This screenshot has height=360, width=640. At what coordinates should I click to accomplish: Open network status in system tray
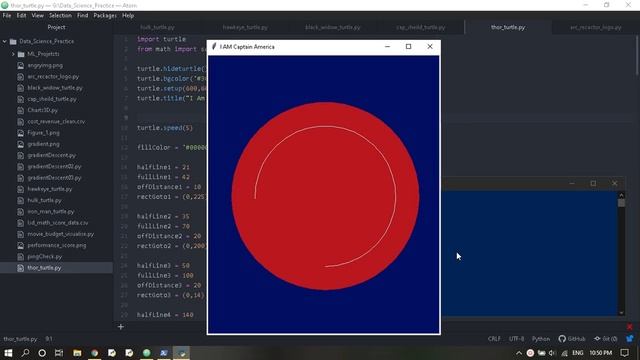pyautogui.click(x=564, y=353)
